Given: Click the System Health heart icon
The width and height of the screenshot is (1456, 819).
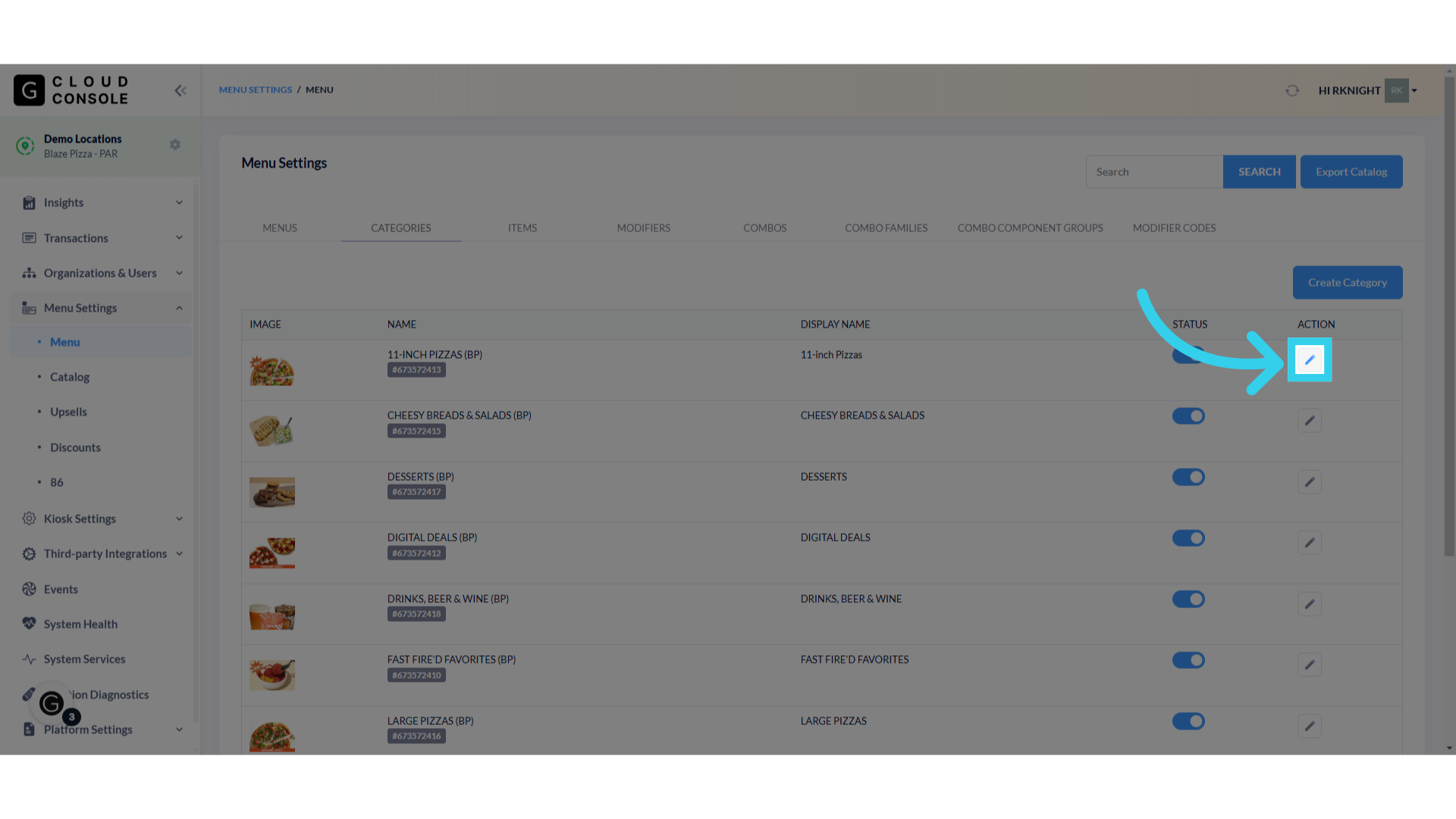Looking at the screenshot, I should point(29,623).
